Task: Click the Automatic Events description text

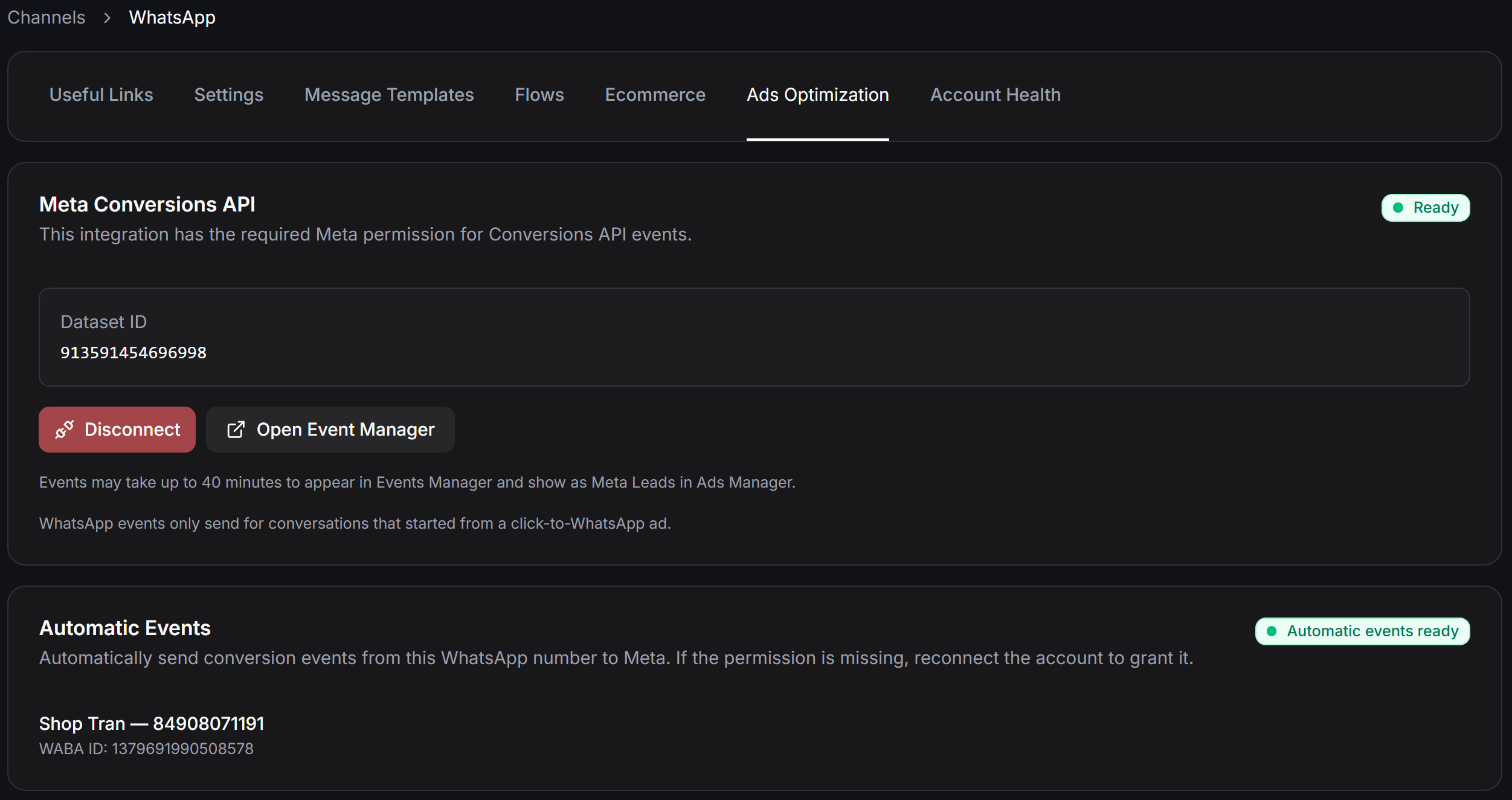Action: pos(616,658)
